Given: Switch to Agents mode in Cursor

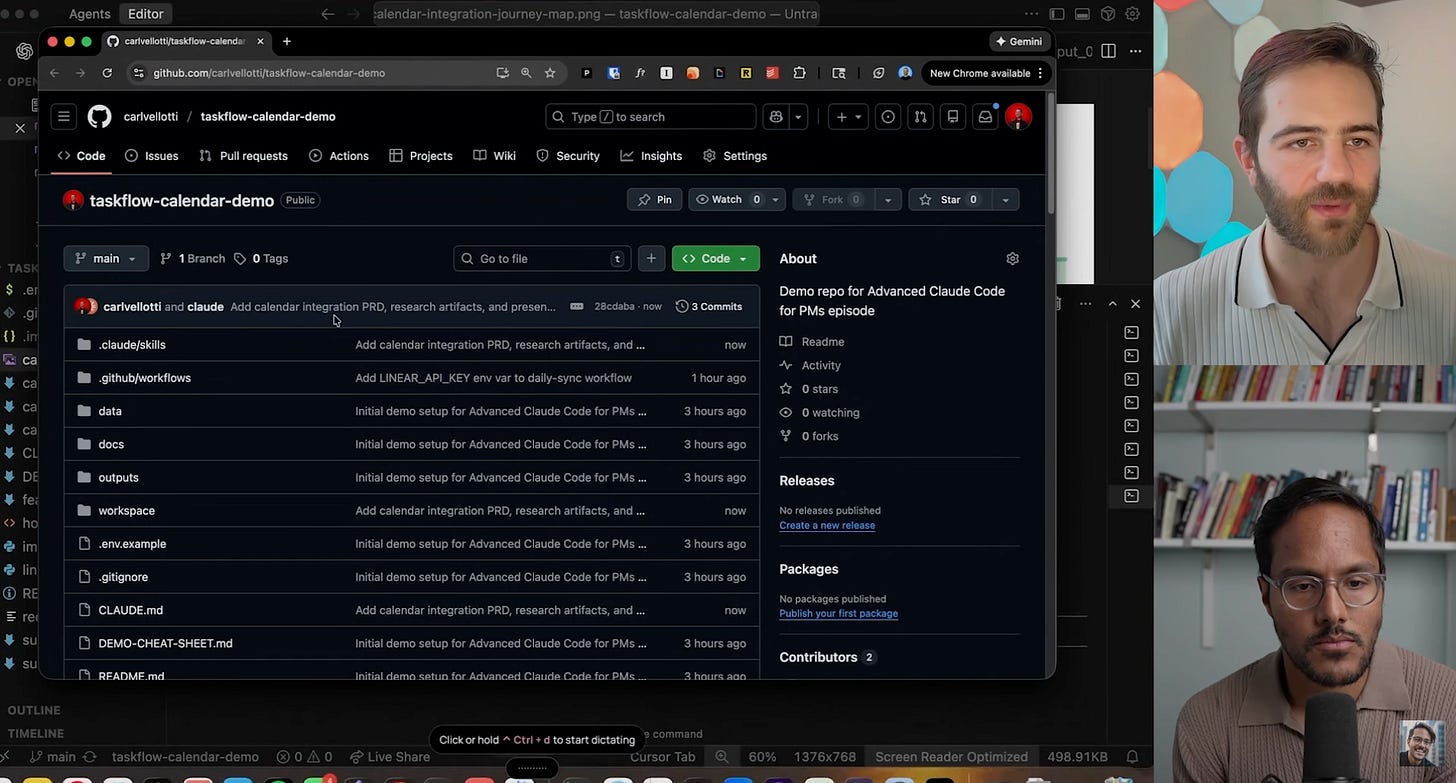Looking at the screenshot, I should coord(90,14).
